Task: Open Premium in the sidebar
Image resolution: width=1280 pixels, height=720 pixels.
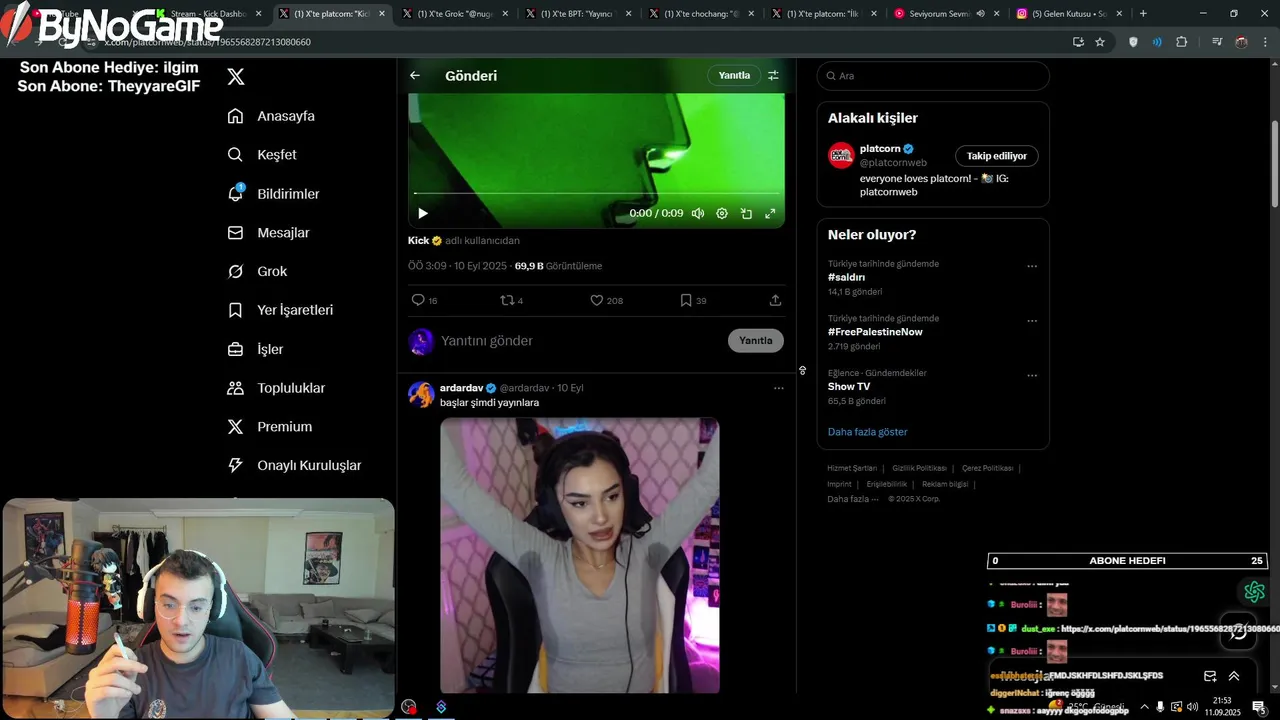Action: (269, 426)
